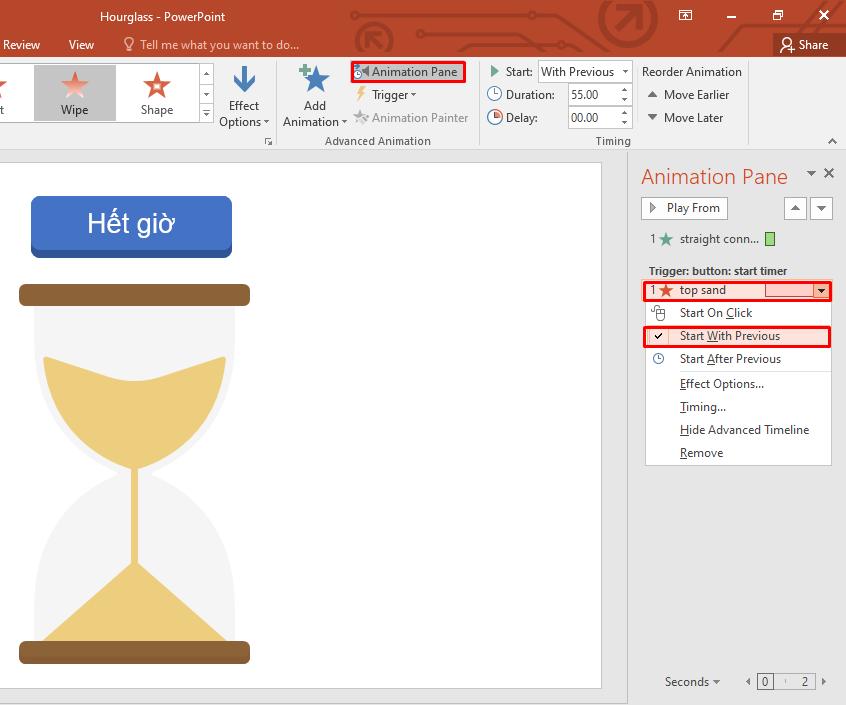The height and width of the screenshot is (705, 846).
Task: Click the Share button
Action: (x=804, y=45)
